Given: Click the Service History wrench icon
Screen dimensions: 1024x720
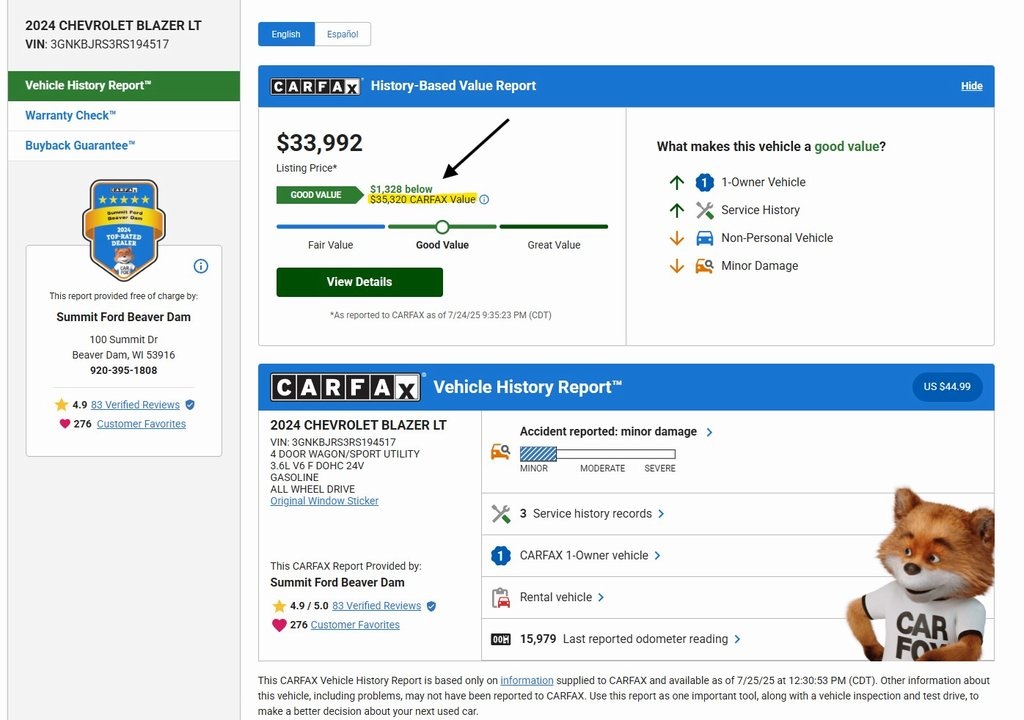Looking at the screenshot, I should click(x=704, y=210).
